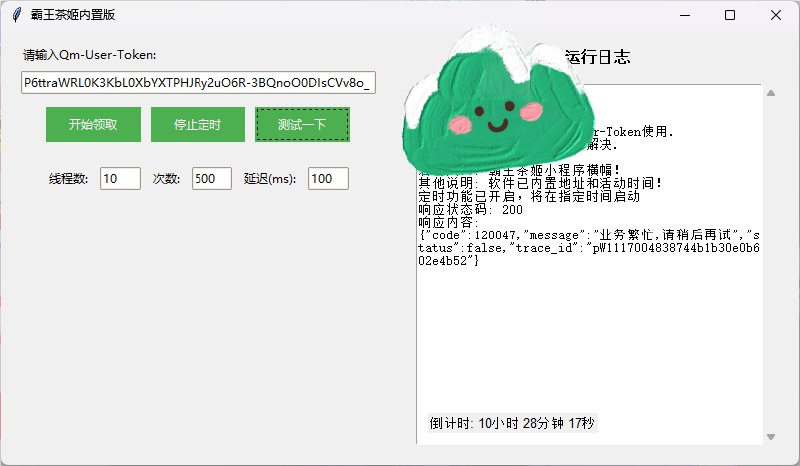Minimize the 霸王茶姬内置版 window
Image resolution: width=800 pixels, height=466 pixels.
(684, 15)
